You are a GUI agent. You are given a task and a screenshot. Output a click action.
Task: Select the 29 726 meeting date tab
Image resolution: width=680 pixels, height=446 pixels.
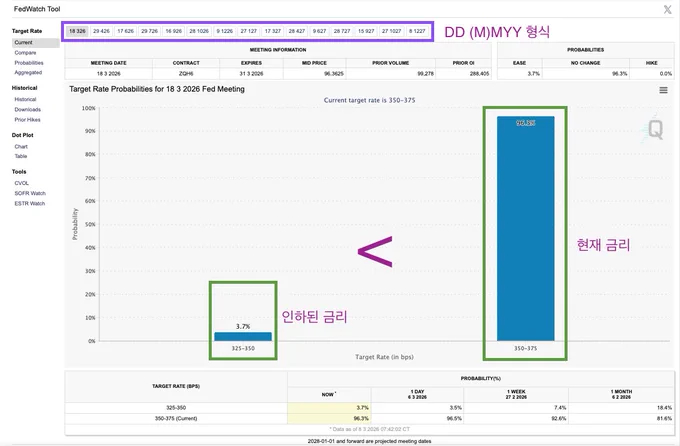[150, 31]
